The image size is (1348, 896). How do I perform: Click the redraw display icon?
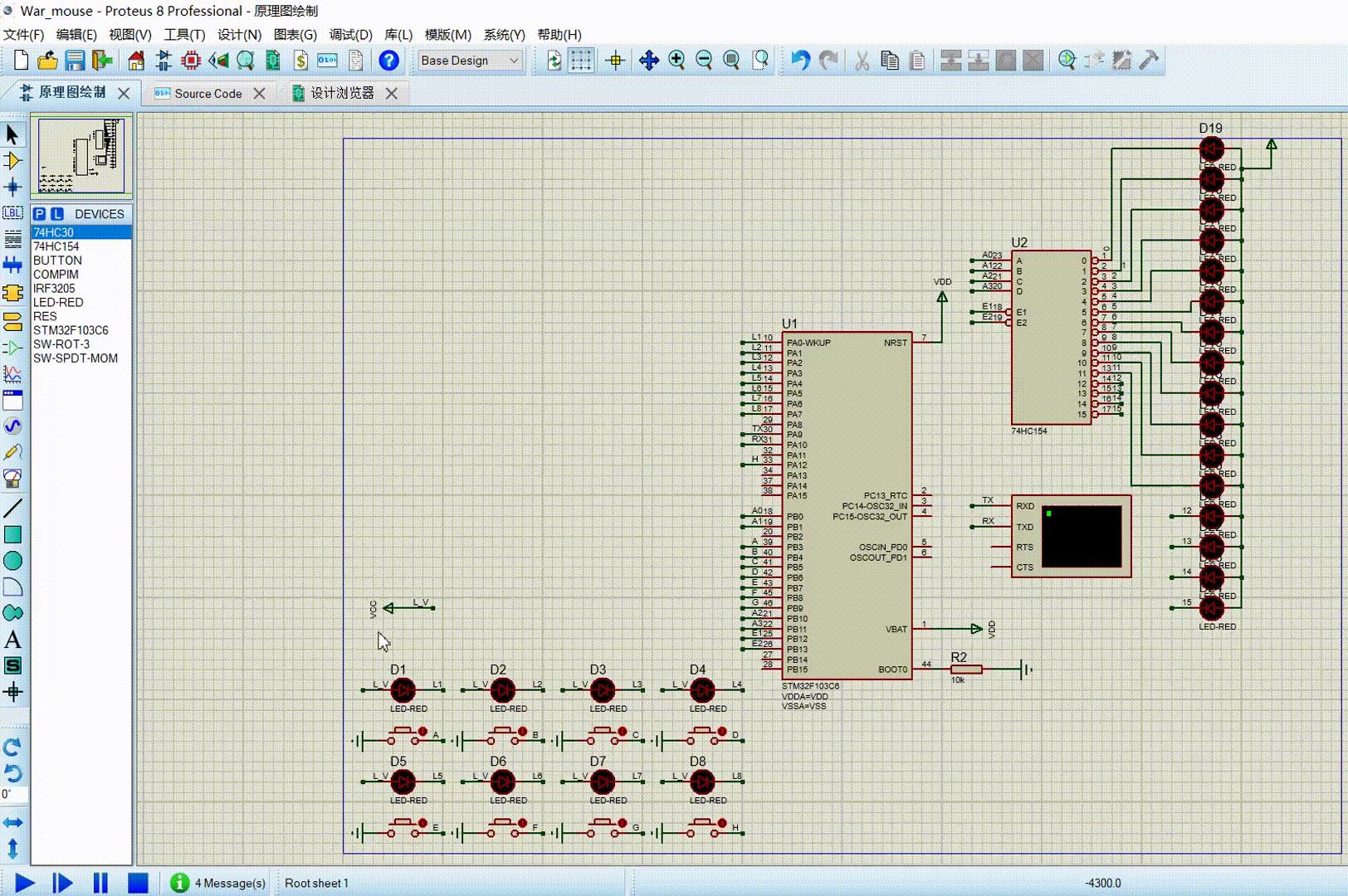pos(554,60)
